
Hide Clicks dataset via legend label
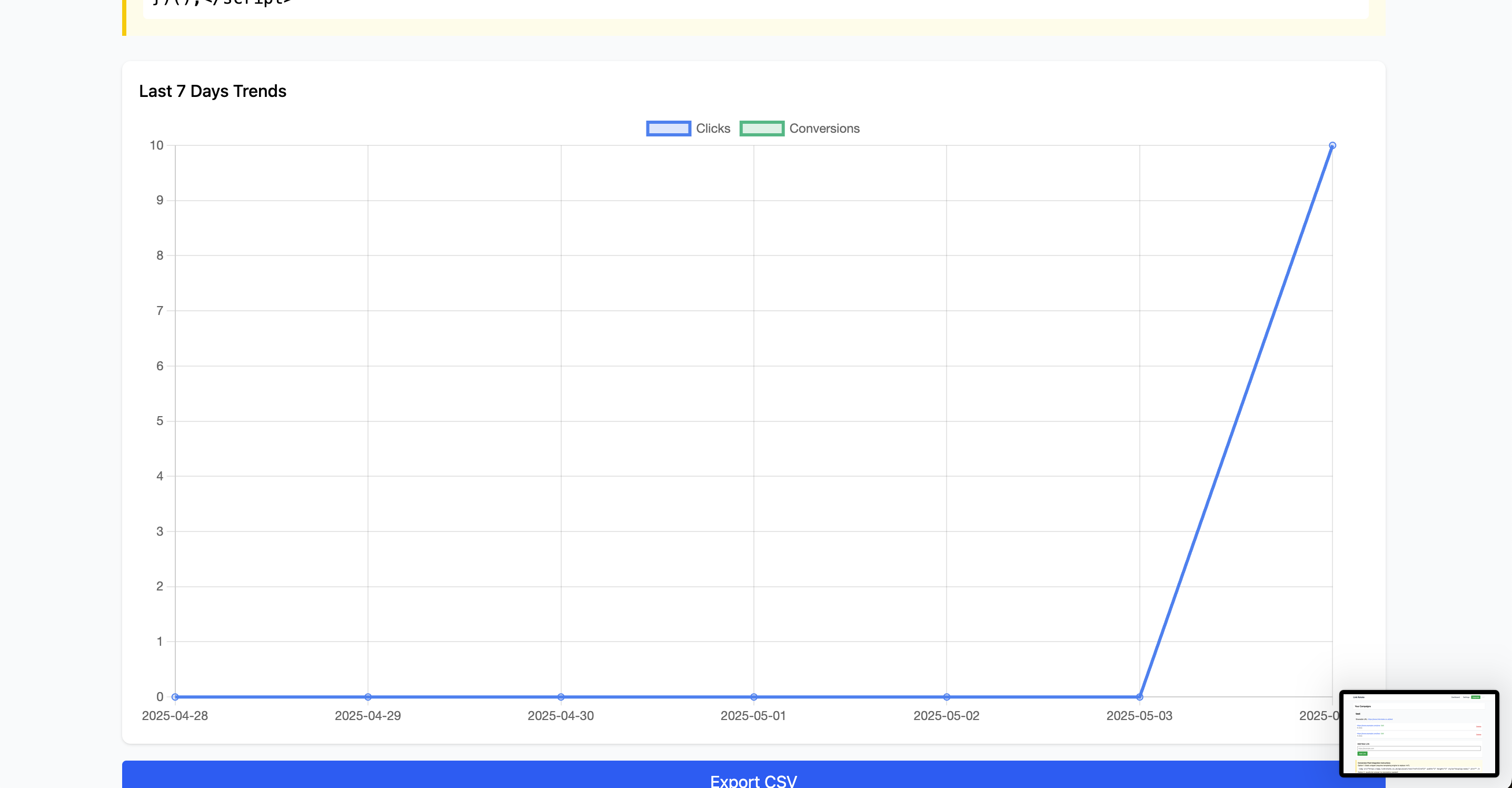pos(712,129)
